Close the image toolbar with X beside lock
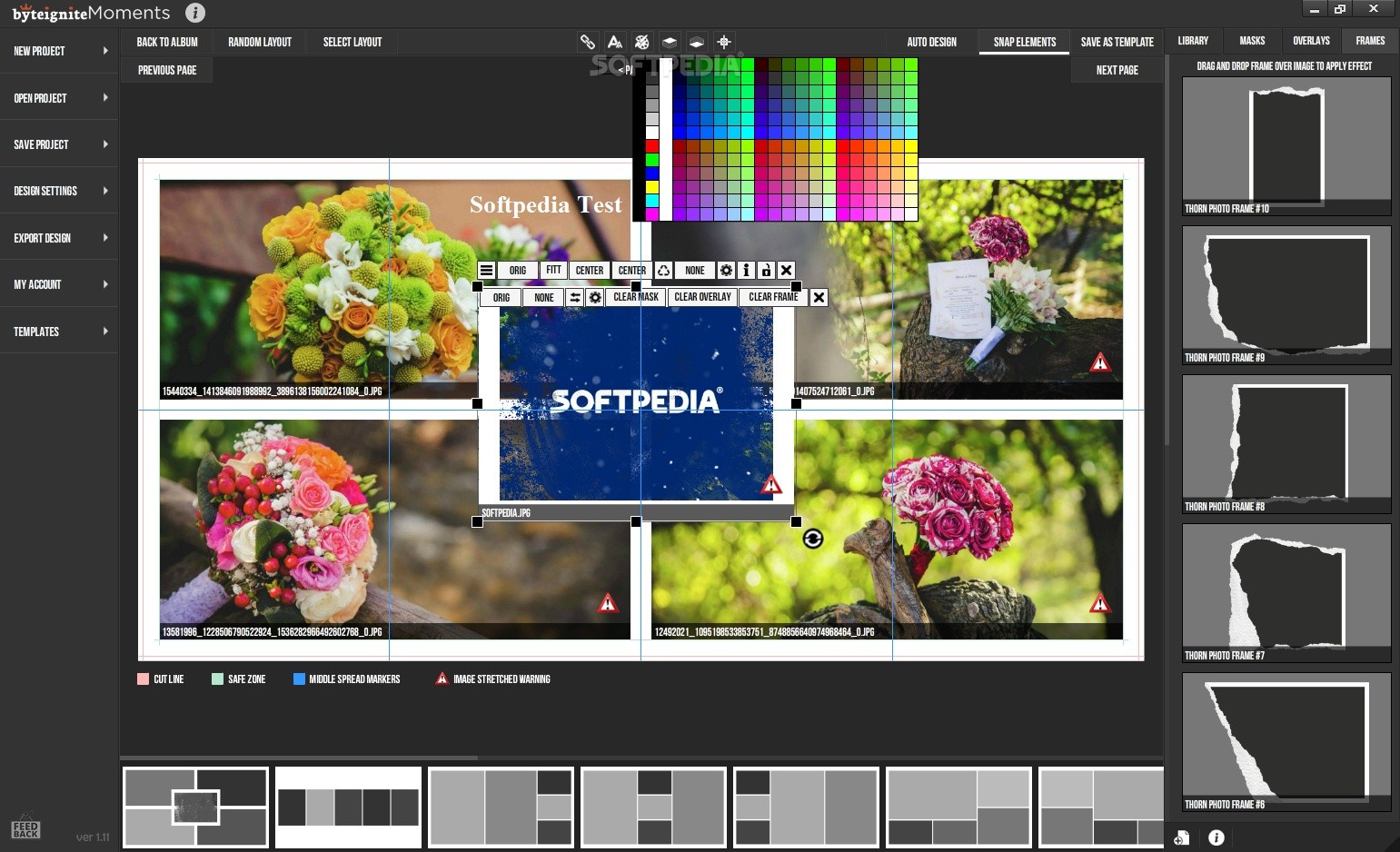 (787, 271)
